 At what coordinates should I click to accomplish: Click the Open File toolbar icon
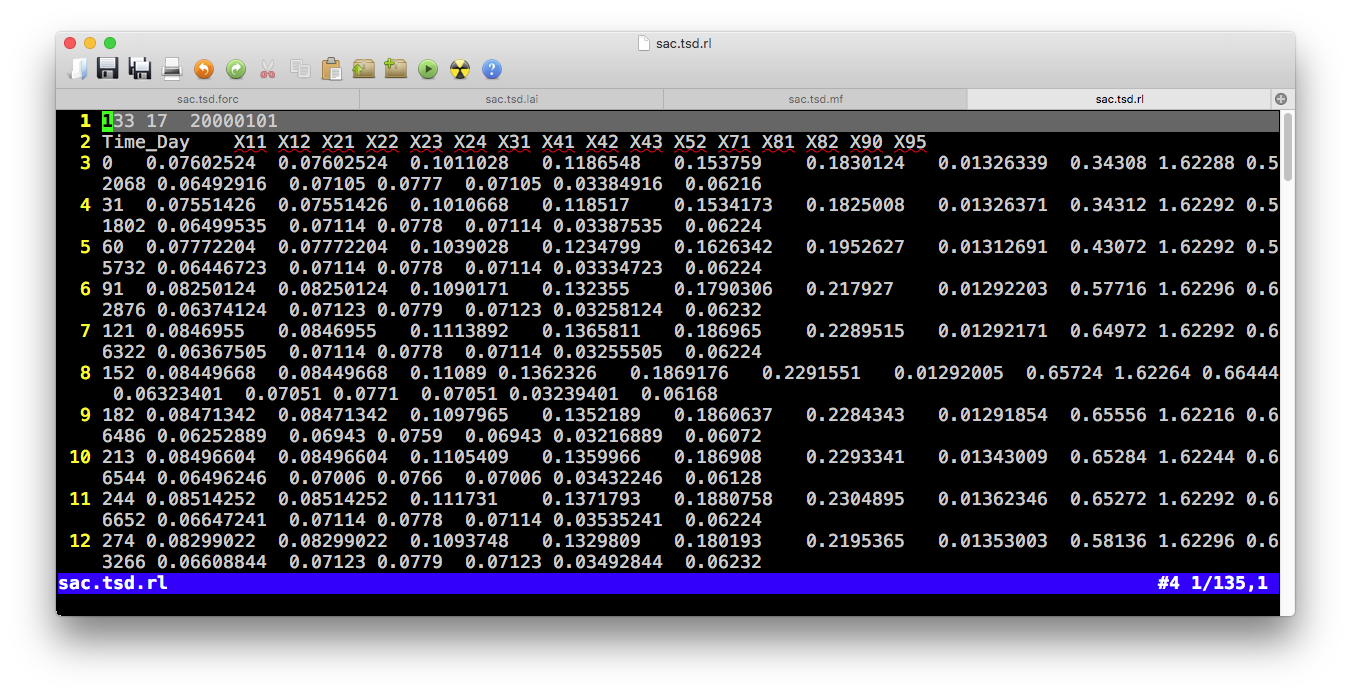[x=77, y=69]
